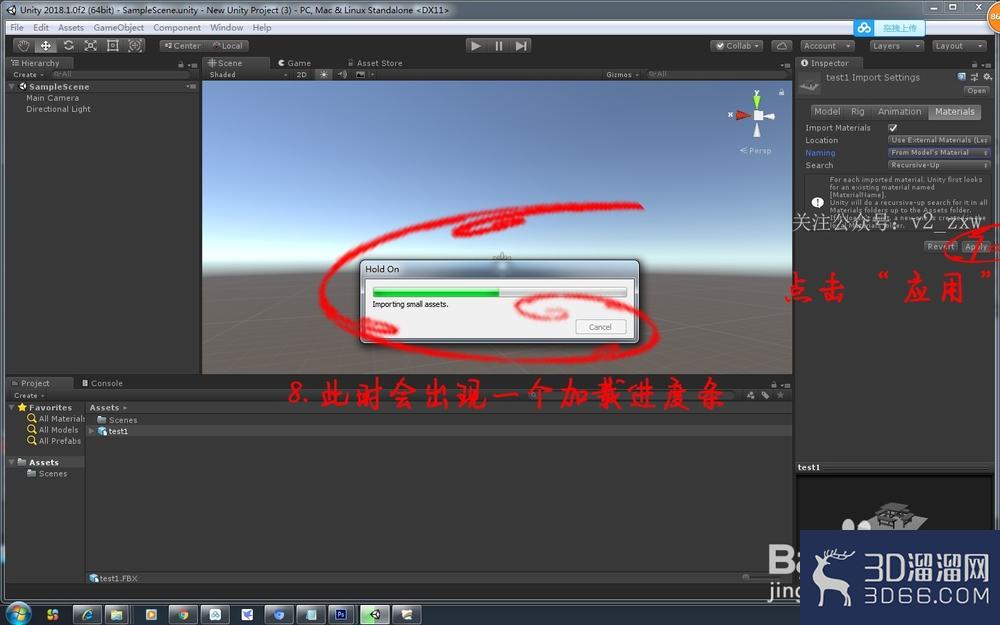Toggle Local handle rotation button
This screenshot has width=1000, height=625.
[x=228, y=46]
